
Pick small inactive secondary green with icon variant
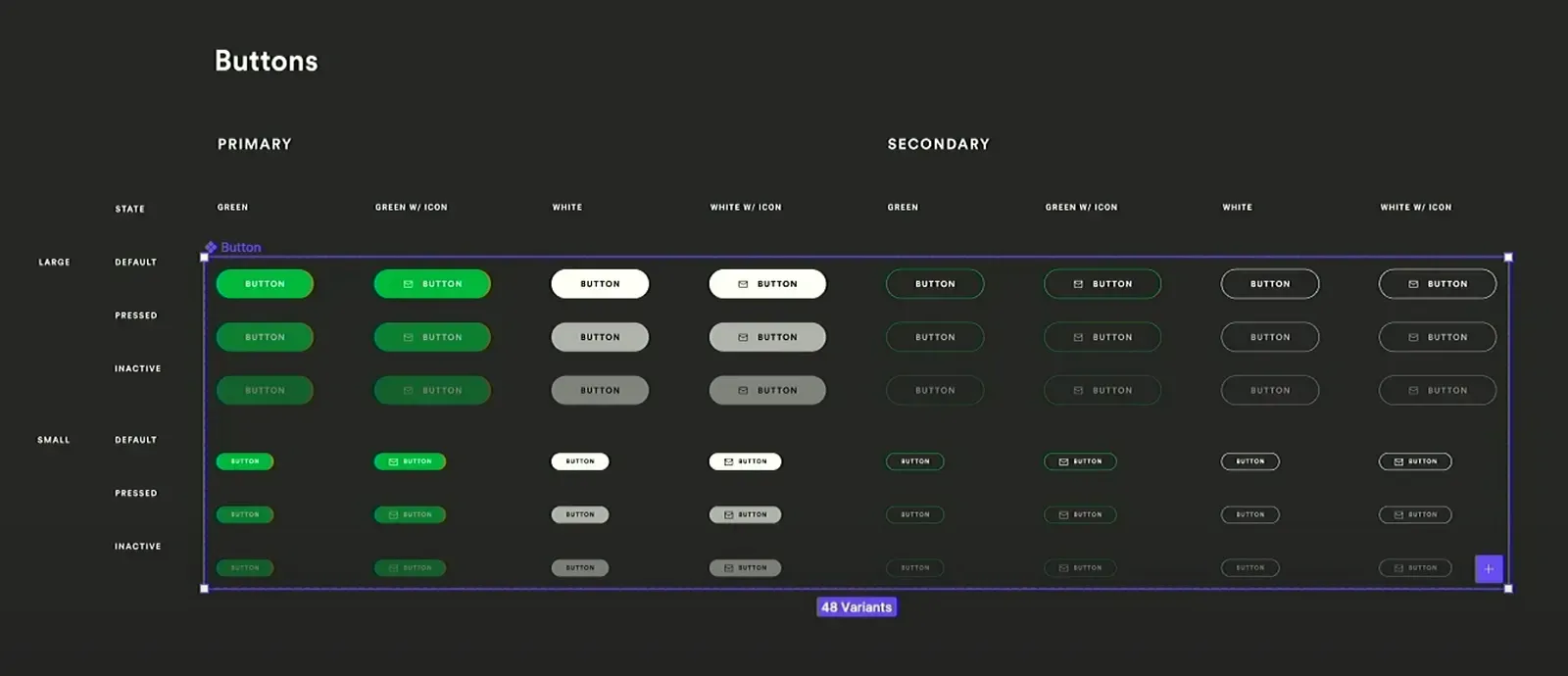coord(1080,568)
